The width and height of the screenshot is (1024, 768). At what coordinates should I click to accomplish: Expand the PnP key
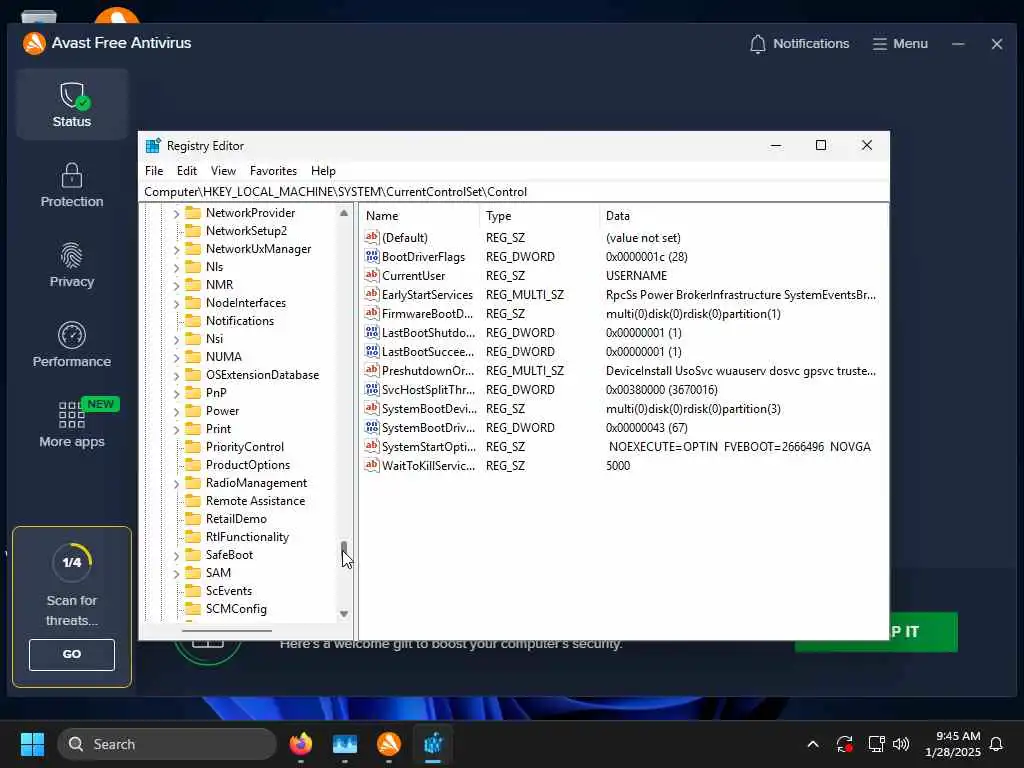(176, 394)
